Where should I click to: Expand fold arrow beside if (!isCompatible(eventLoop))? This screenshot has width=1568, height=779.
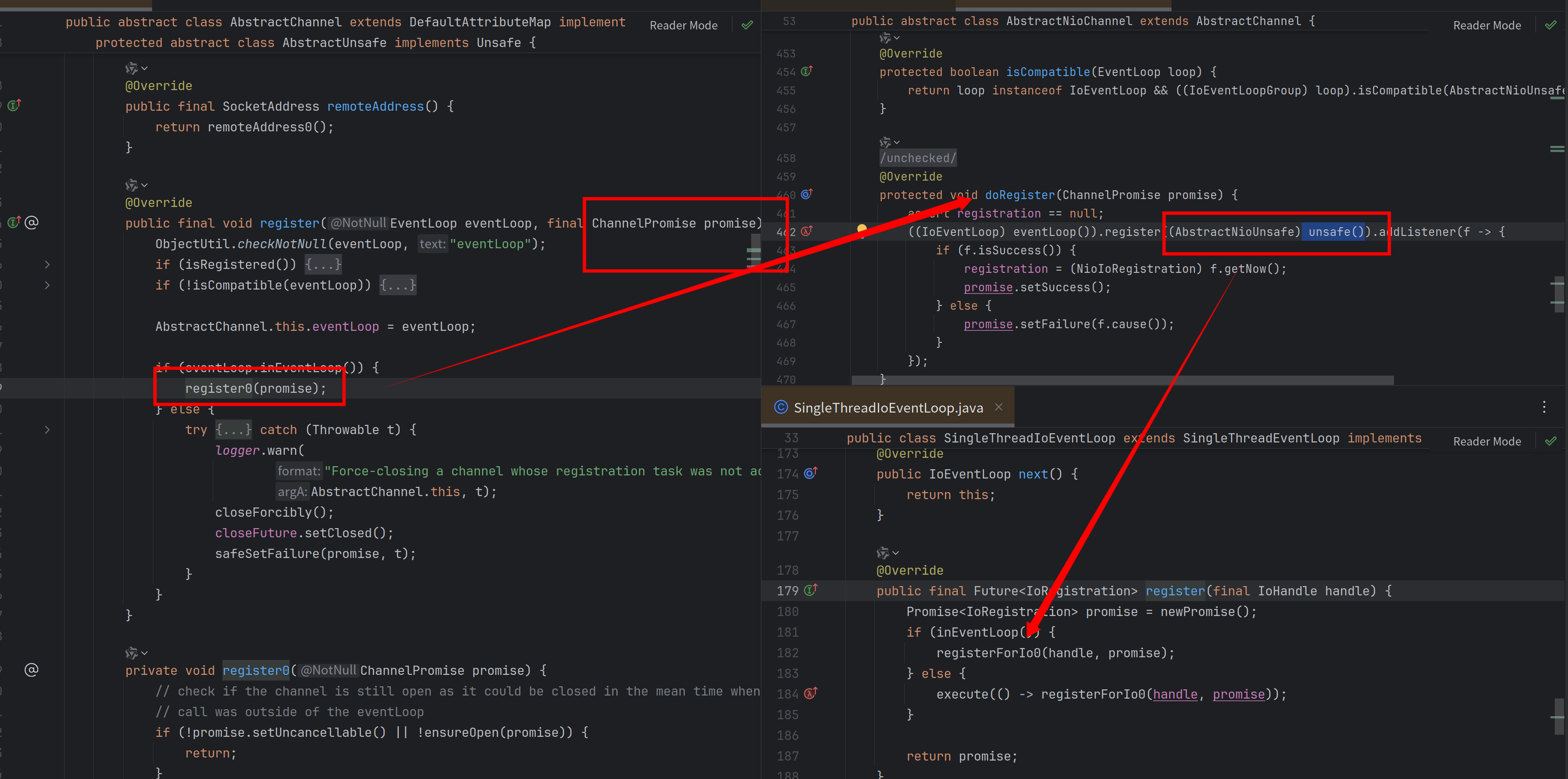click(47, 286)
